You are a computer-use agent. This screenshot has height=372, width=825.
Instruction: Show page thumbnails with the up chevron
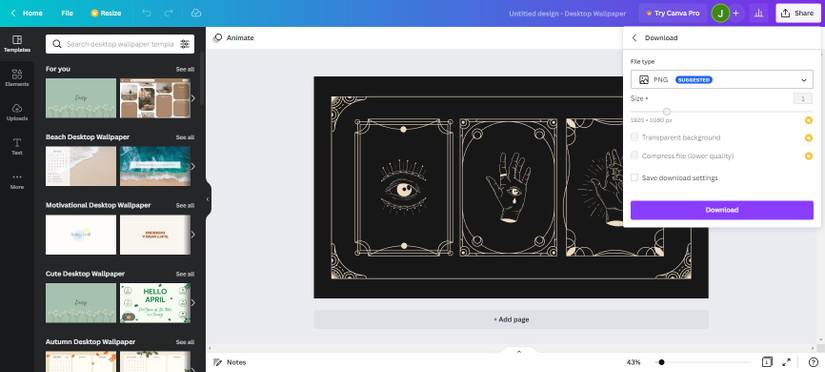coord(519,351)
